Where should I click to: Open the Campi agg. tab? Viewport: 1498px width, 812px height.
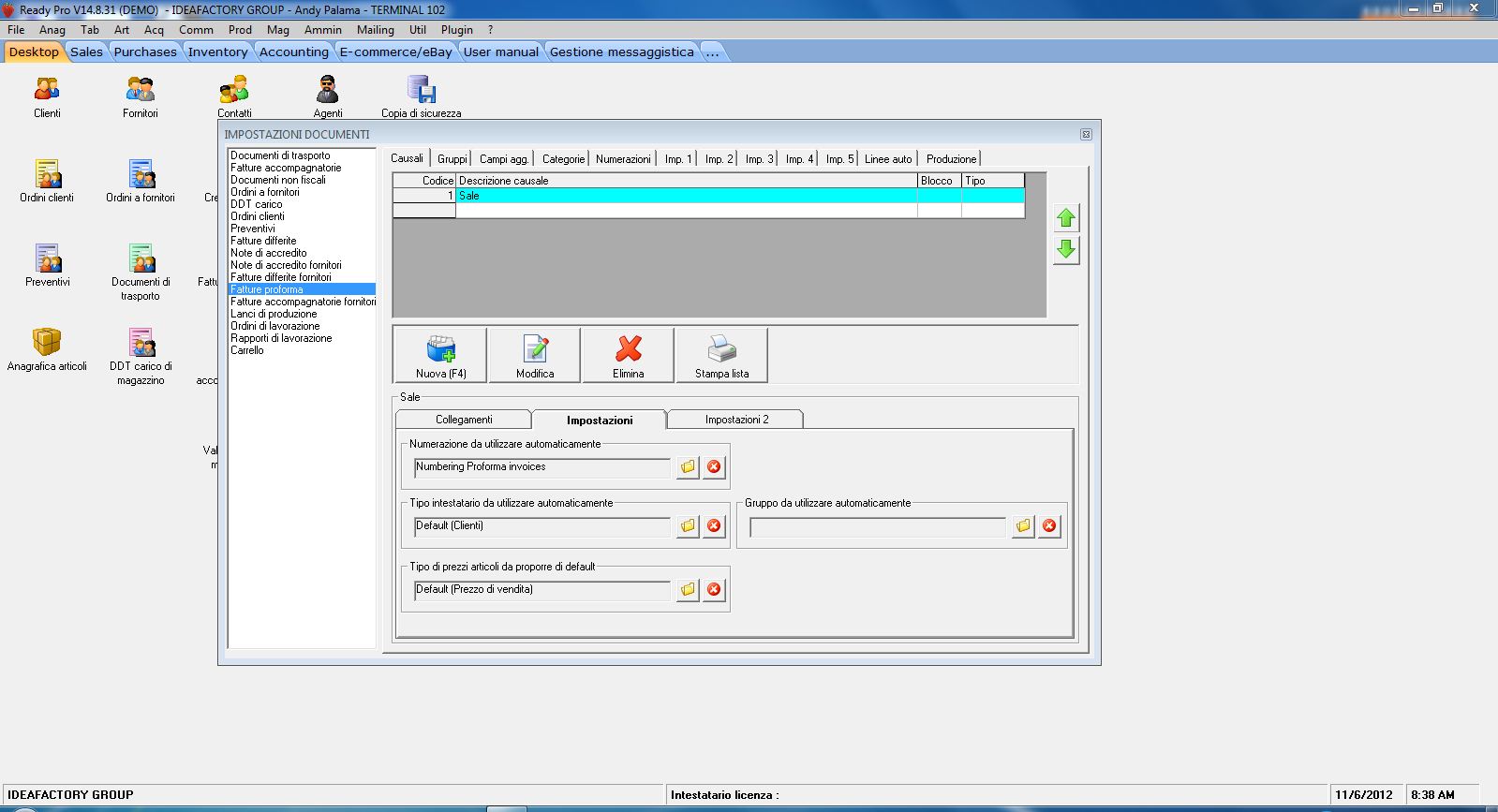click(504, 159)
